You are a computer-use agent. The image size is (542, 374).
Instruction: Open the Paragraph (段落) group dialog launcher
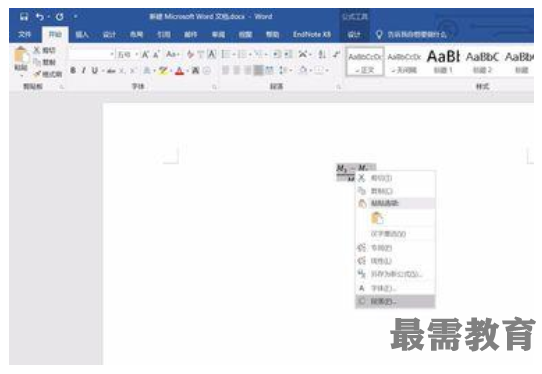338,87
